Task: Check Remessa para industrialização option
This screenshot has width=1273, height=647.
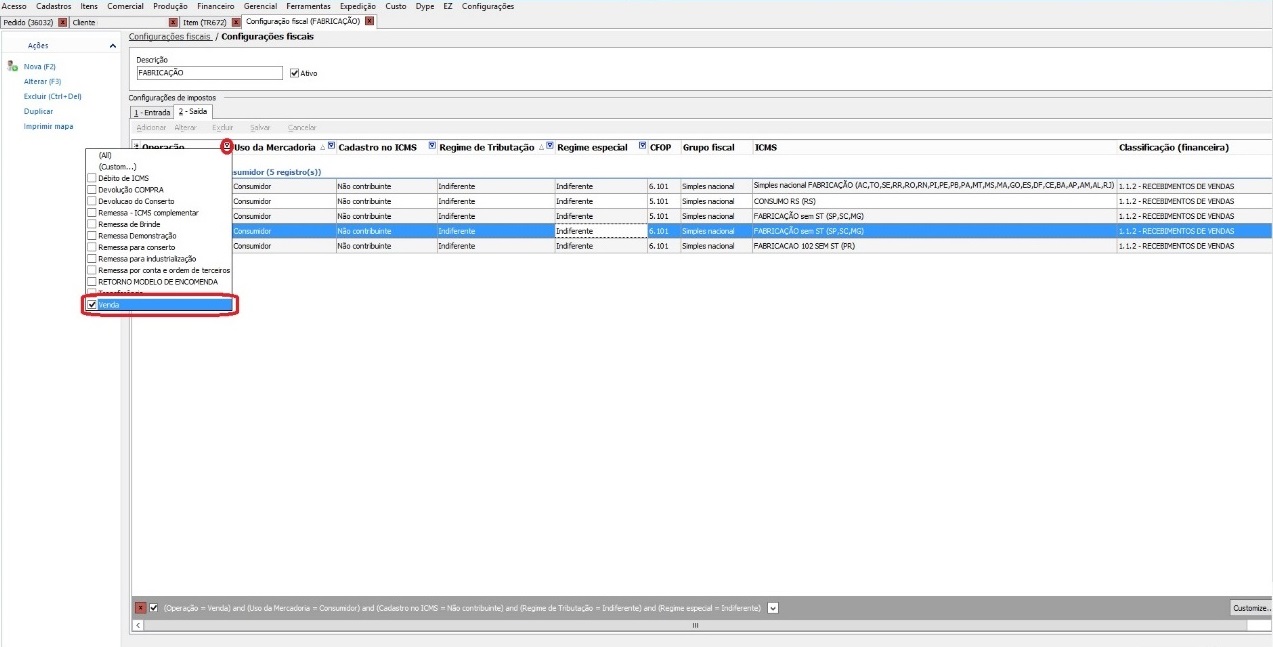Action: [92, 259]
